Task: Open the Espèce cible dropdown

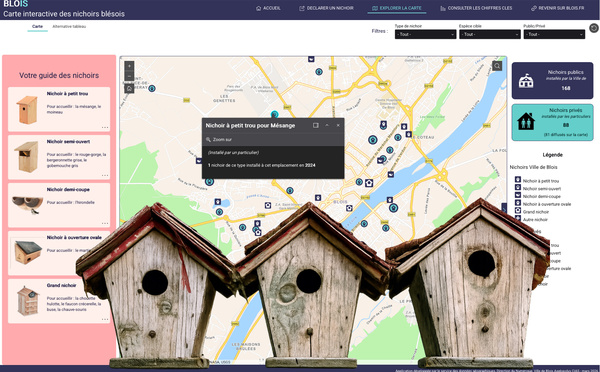Action: tap(490, 34)
